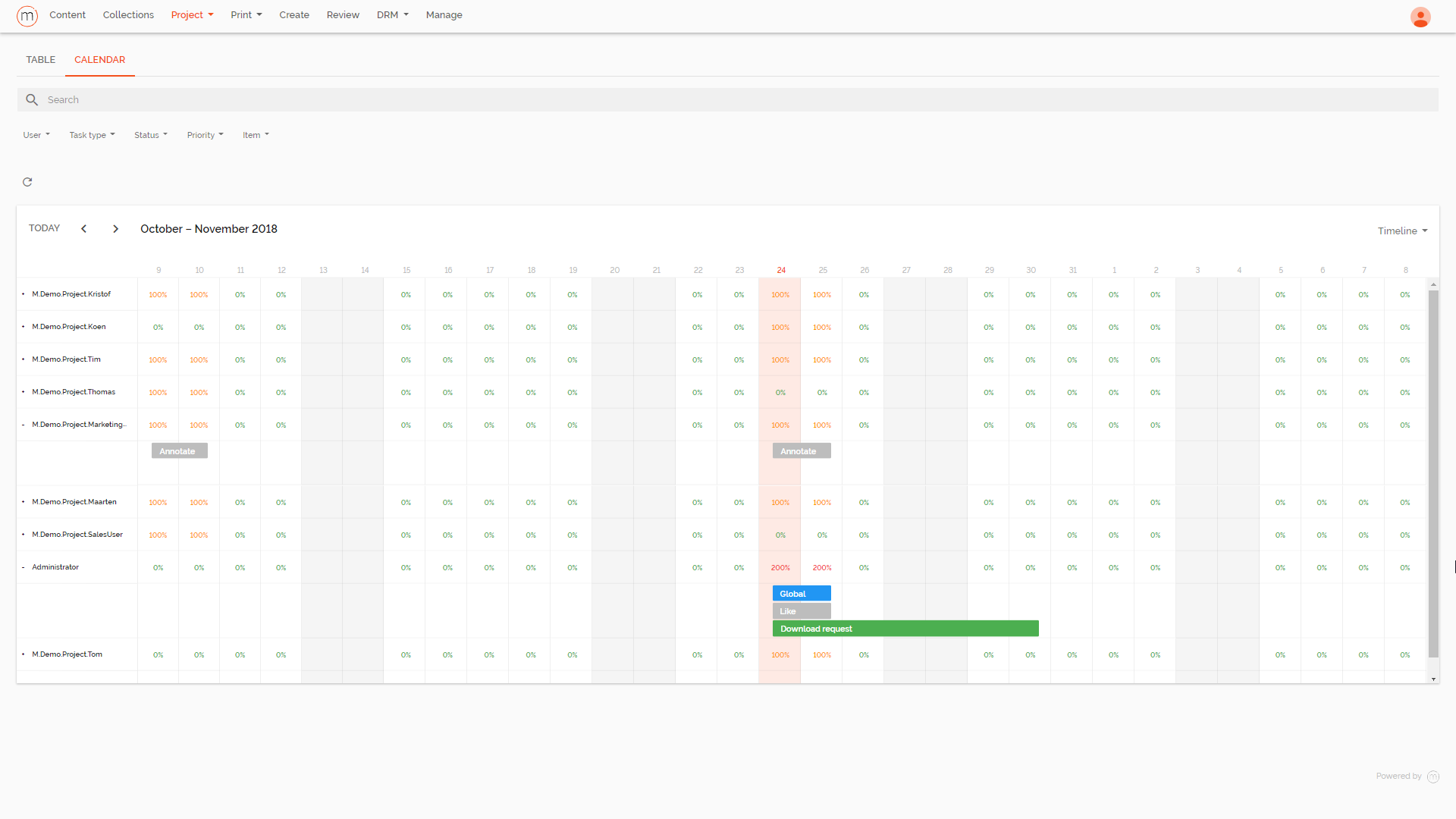Open the Item filter dropdown
This screenshot has width=1456, height=819.
256,134
